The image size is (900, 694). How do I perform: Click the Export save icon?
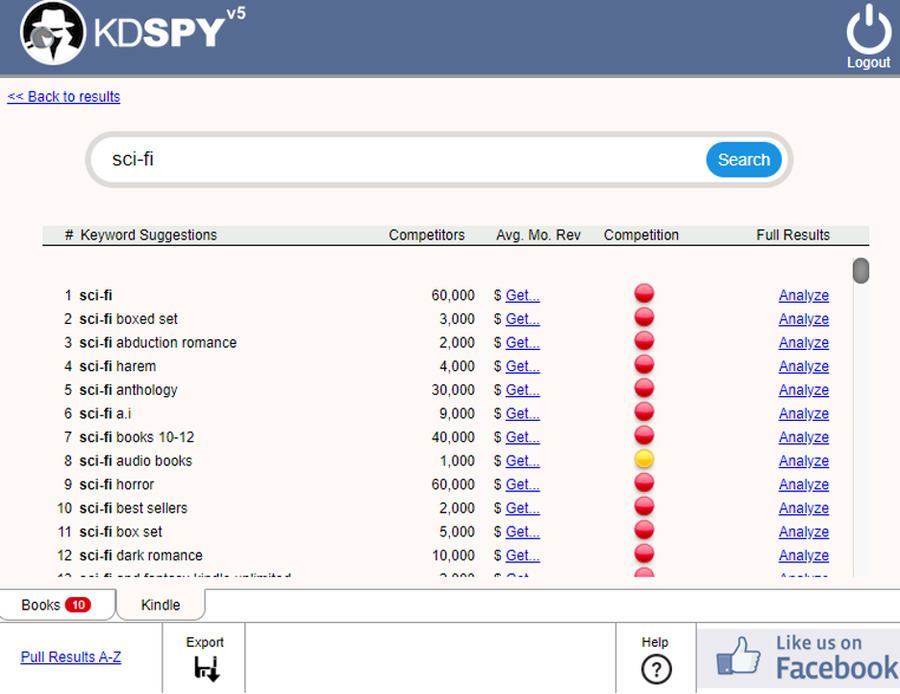[x=204, y=665]
